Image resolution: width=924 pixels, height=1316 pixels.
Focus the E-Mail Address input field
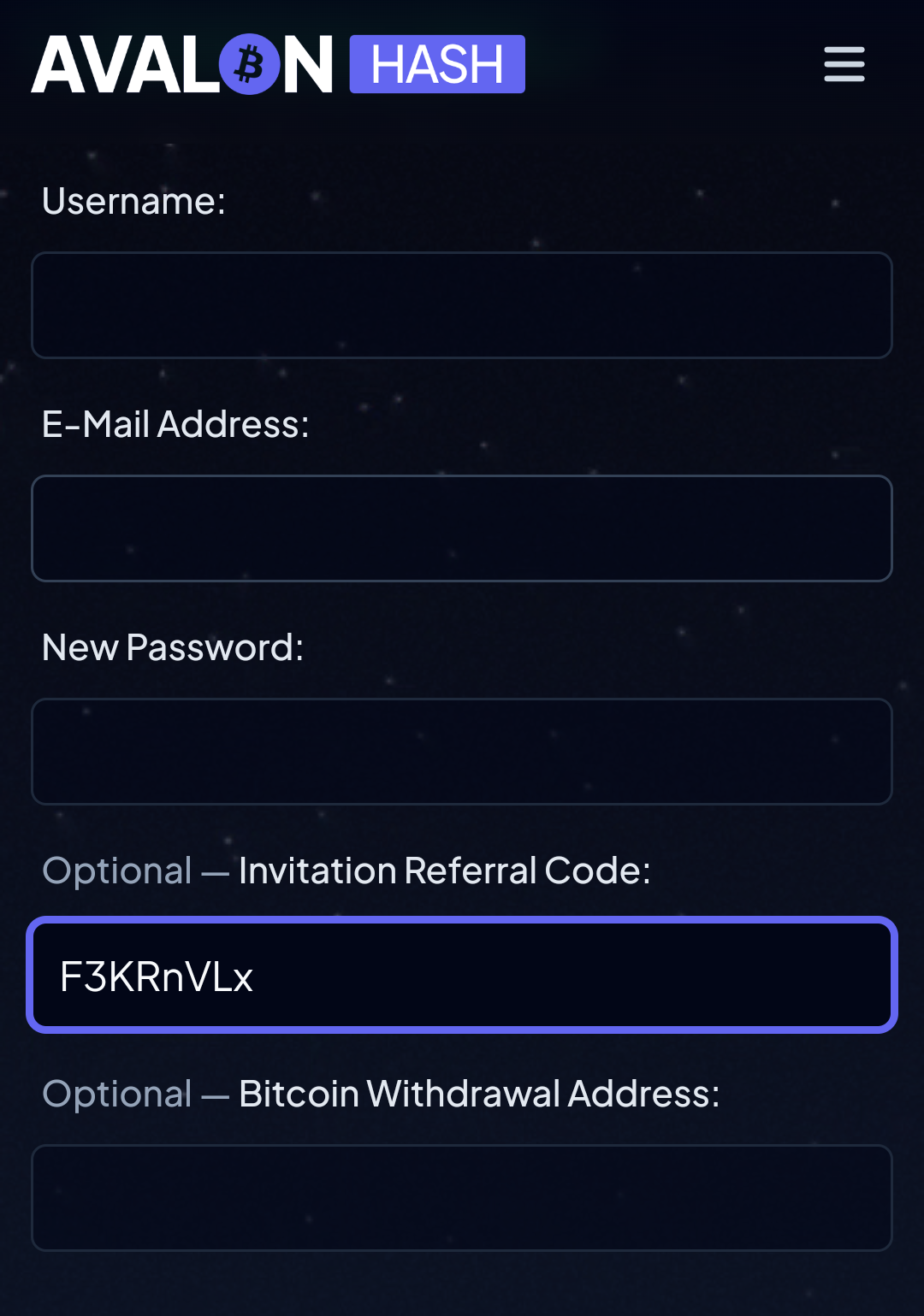[462, 528]
